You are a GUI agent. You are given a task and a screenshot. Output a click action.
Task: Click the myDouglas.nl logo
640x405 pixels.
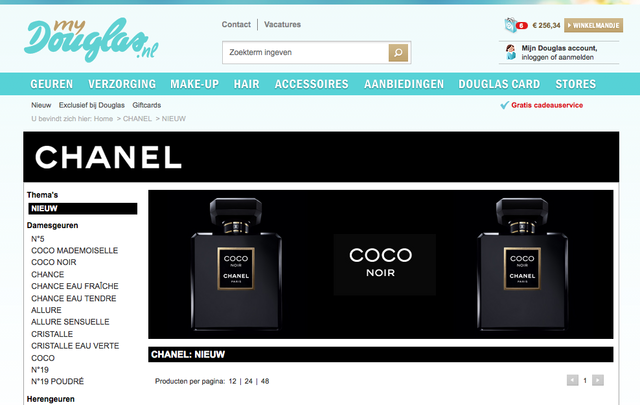pos(91,39)
